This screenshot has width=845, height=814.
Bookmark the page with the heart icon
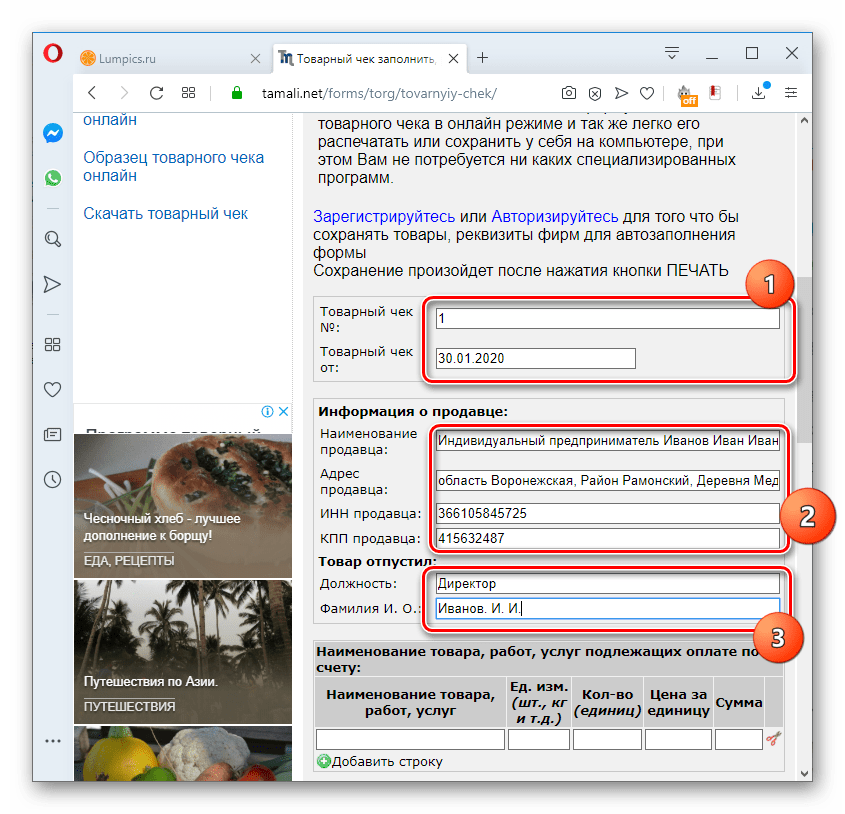[x=647, y=92]
